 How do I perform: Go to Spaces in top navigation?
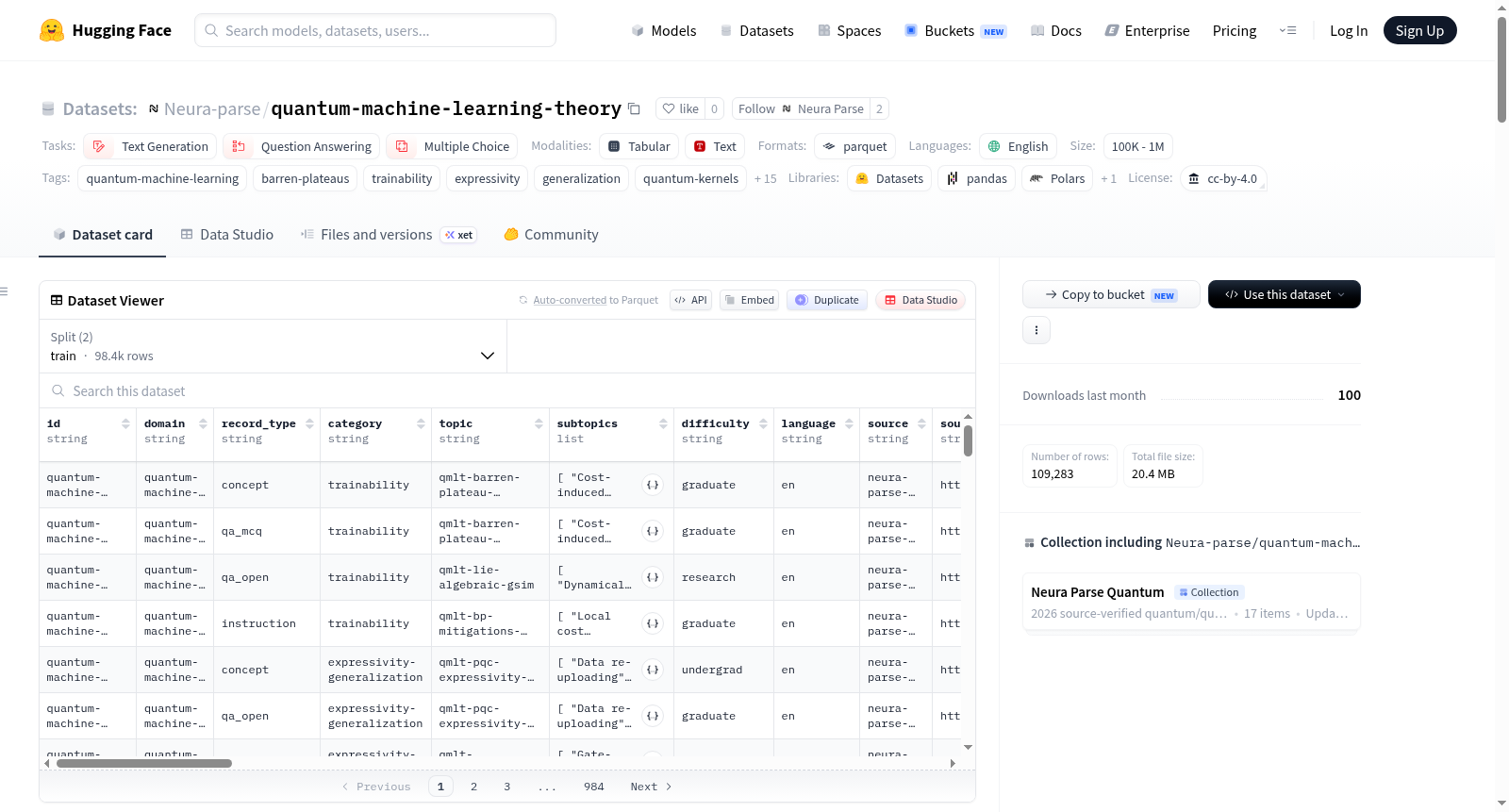point(850,30)
